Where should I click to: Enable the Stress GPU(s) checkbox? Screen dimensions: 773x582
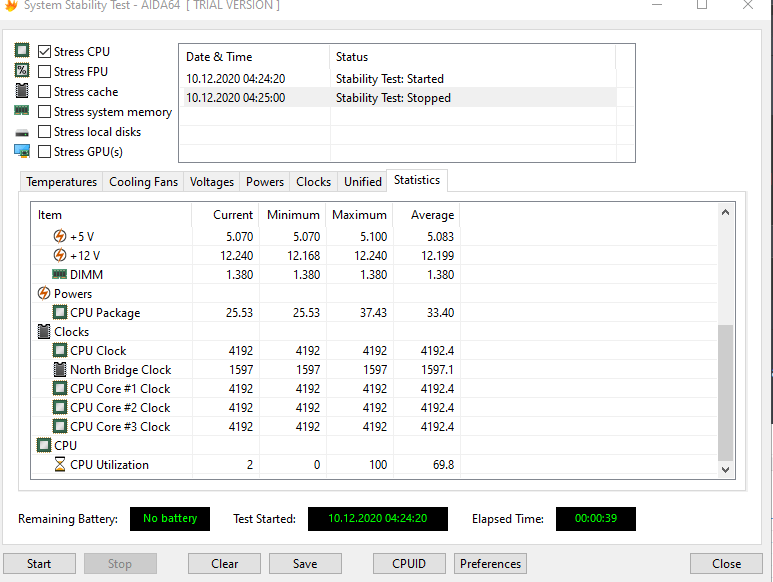coord(44,152)
